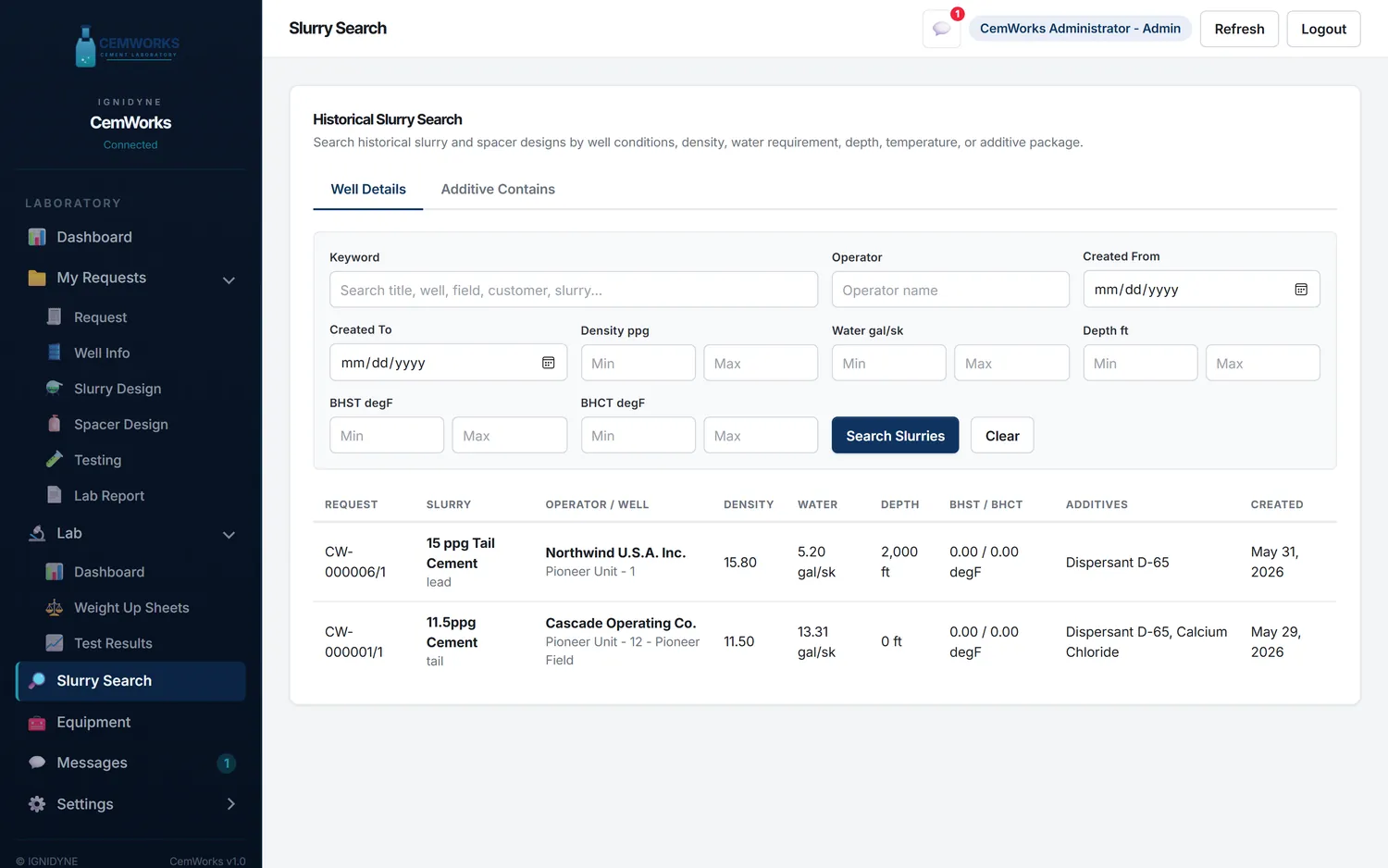1388x868 pixels.
Task: Focus the BHCT degF Min field
Action: pos(638,435)
